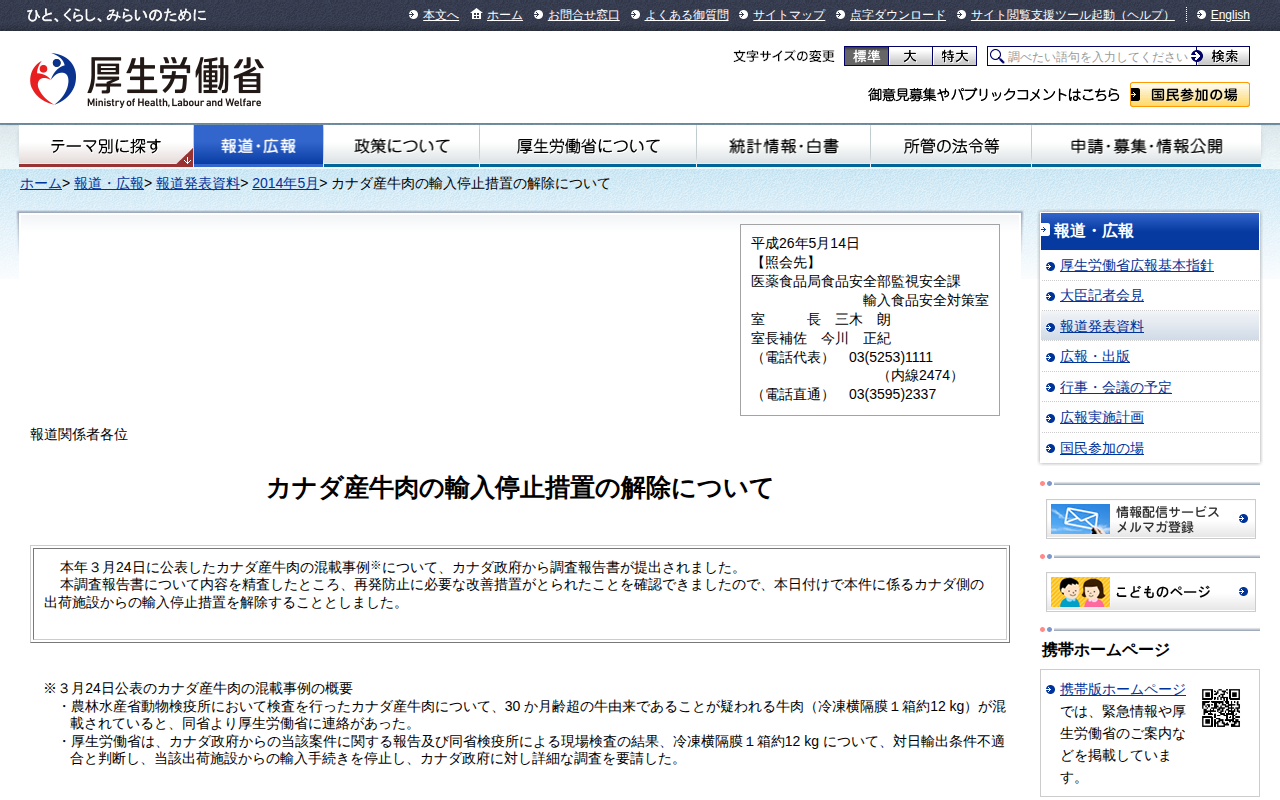Select 政策について navigation tab
This screenshot has width=1280, height=800.
(x=402, y=146)
